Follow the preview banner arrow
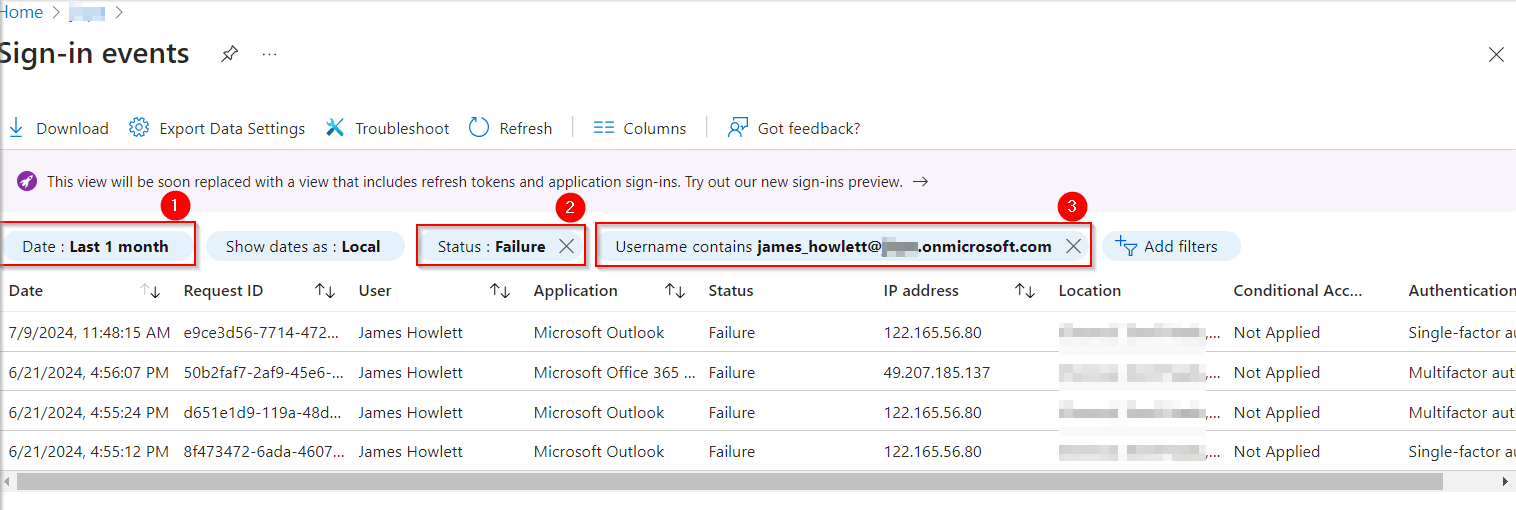 tap(921, 182)
